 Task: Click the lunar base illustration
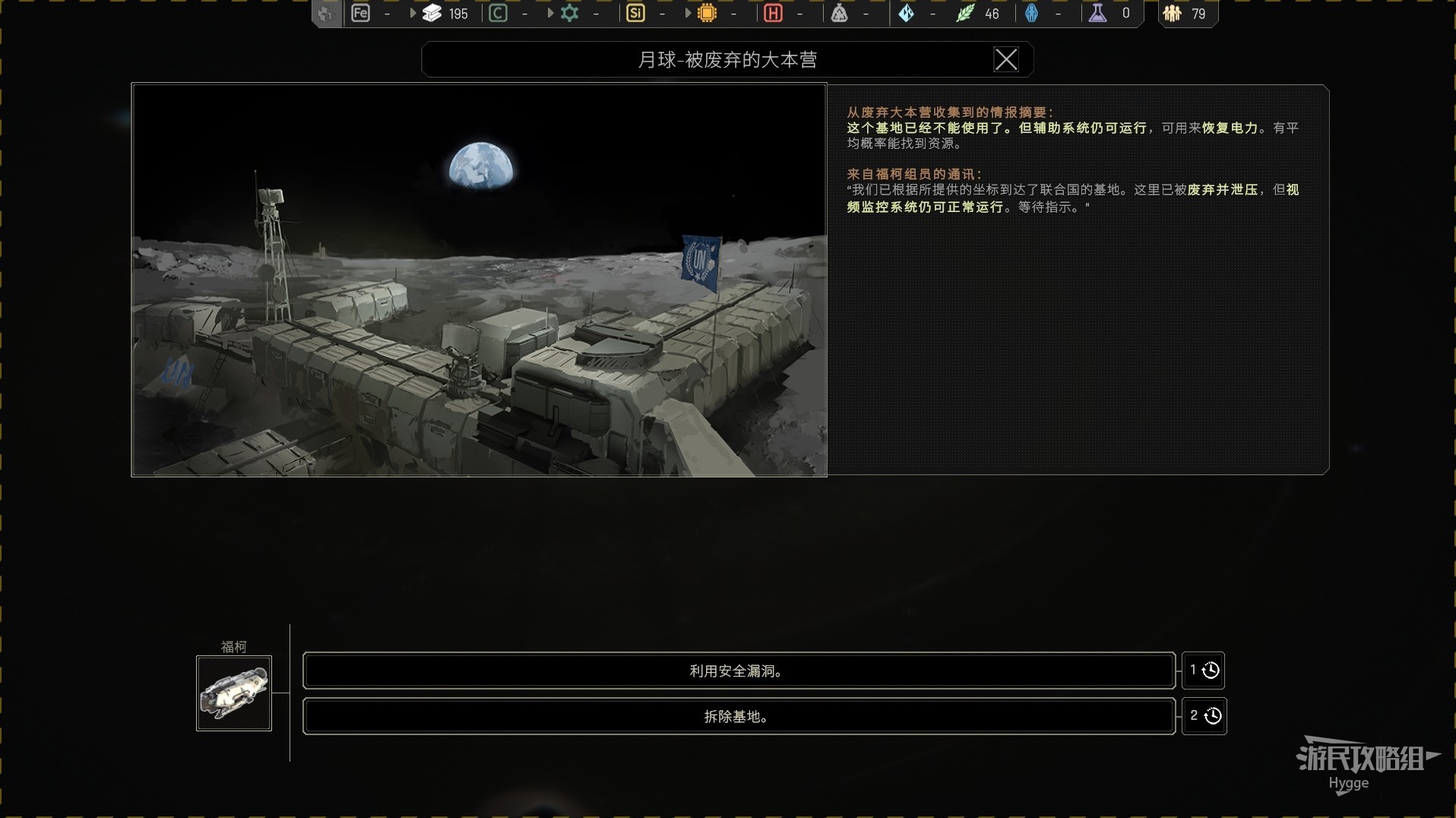pyautogui.click(x=479, y=280)
